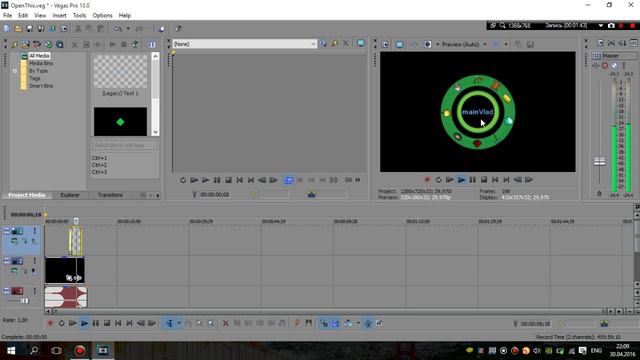Open the Options menu
640x360 pixels.
point(102,16)
